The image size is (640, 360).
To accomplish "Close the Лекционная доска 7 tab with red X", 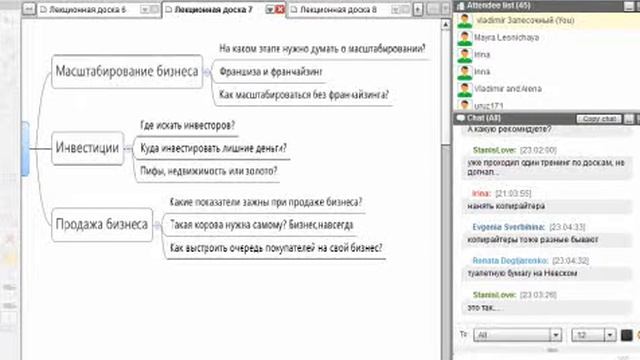I will 280,9.
